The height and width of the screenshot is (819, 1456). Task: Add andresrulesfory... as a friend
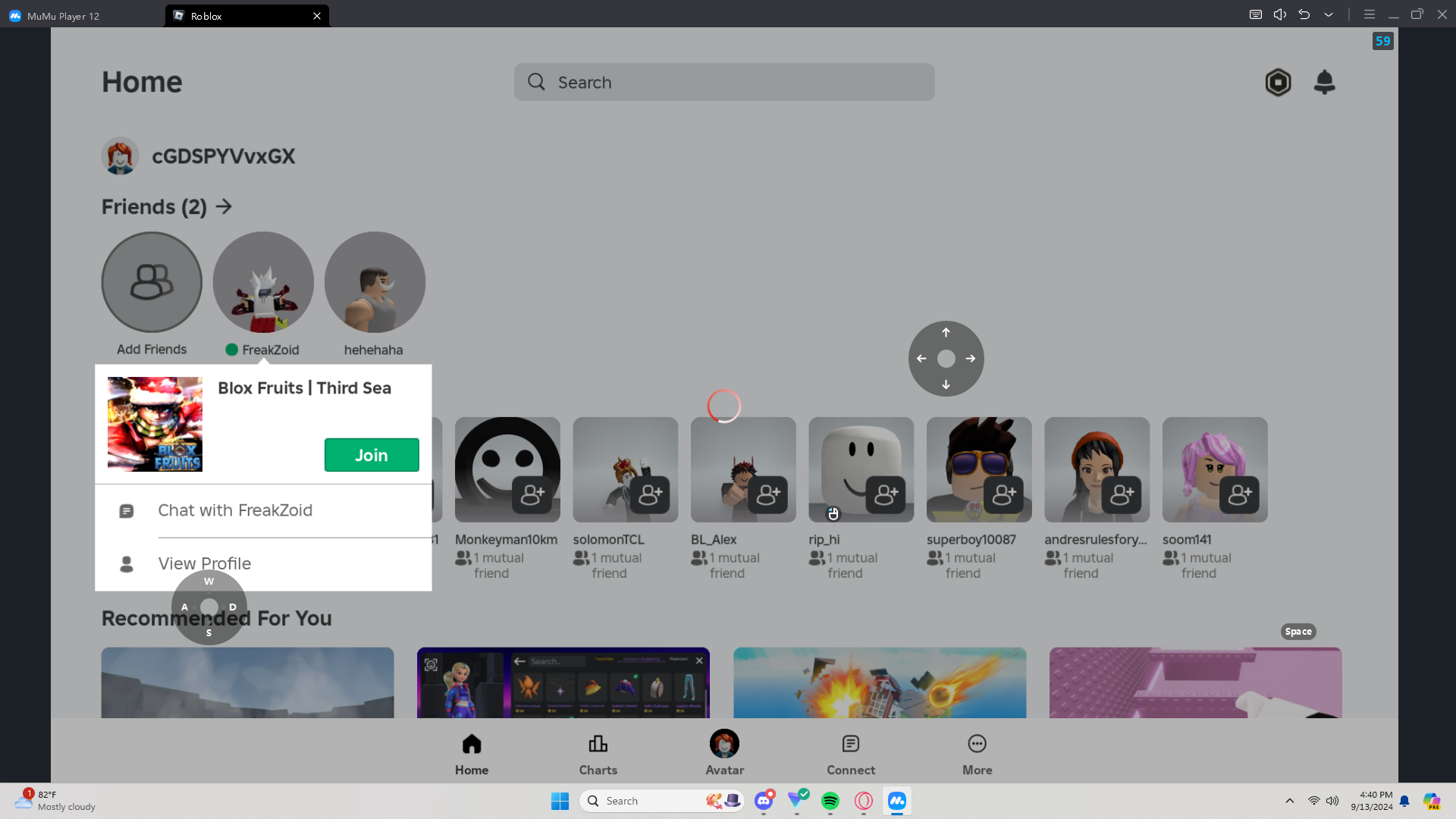1122,495
